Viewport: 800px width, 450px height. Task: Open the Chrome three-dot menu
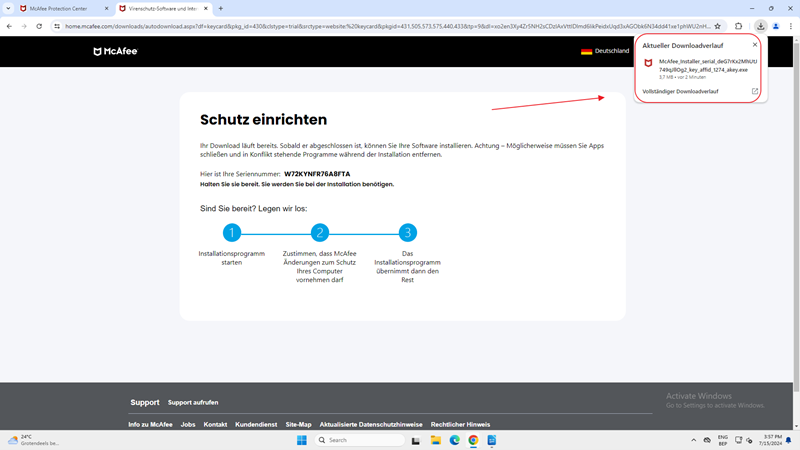point(790,27)
